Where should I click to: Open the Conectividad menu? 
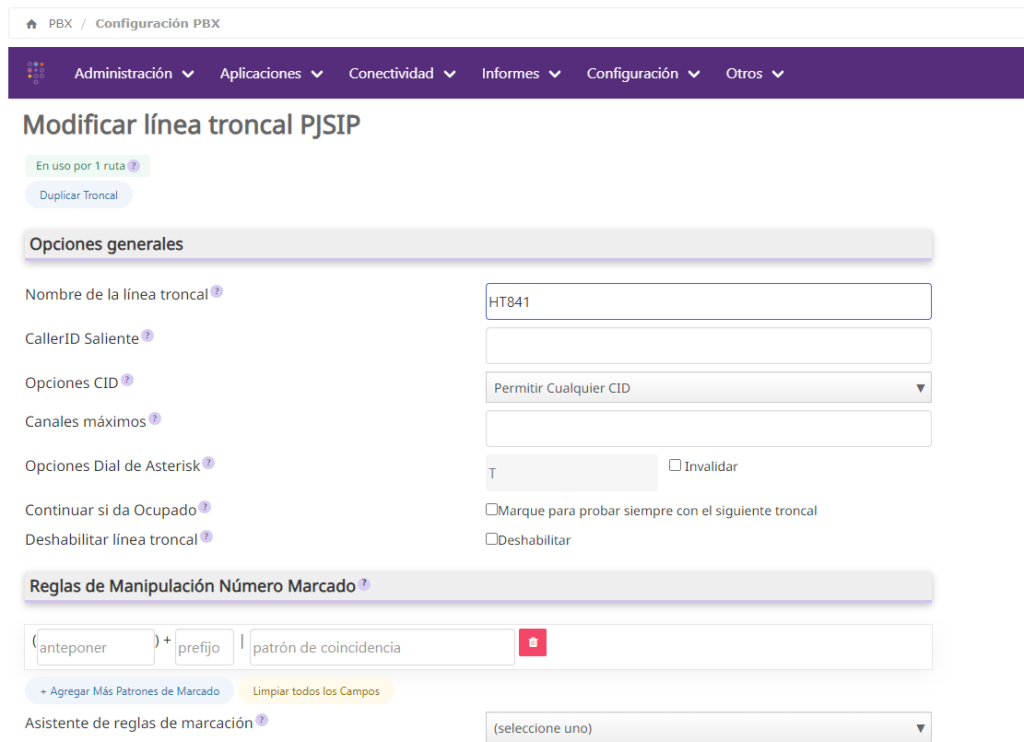[402, 73]
